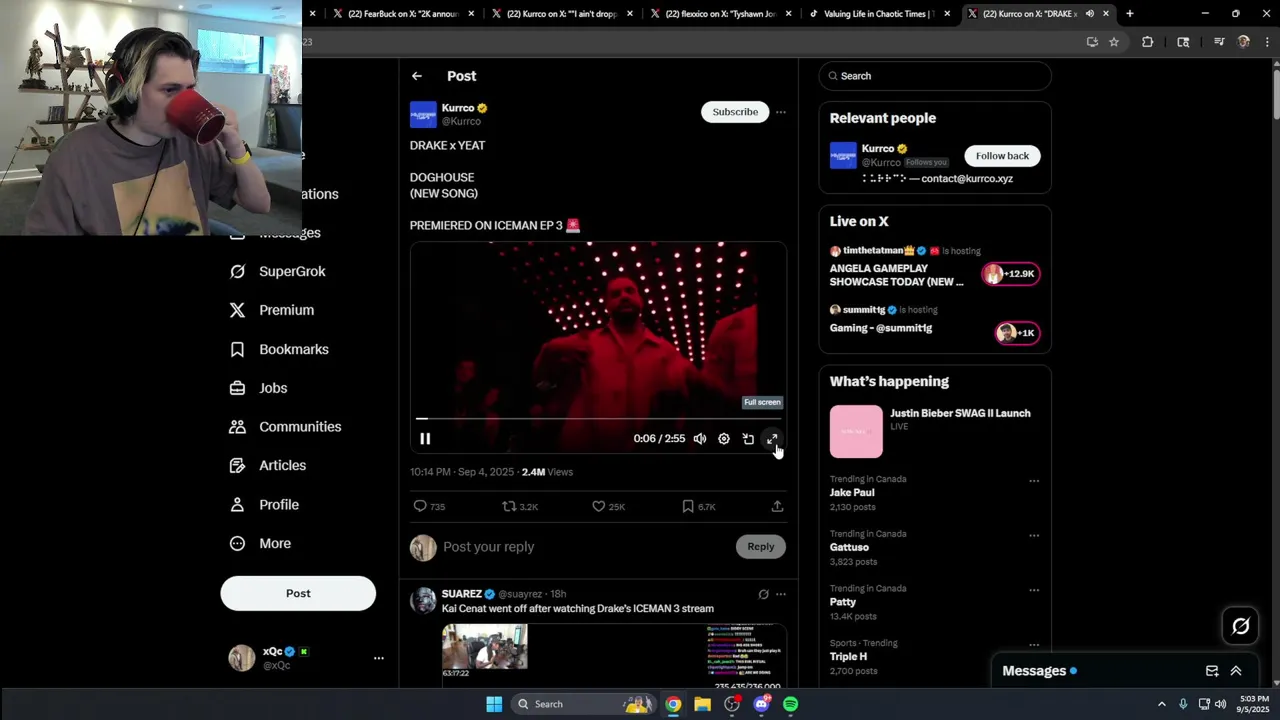The height and width of the screenshot is (720, 1280).
Task: Open more options on SUAREZ reply
Action: pyautogui.click(x=781, y=594)
